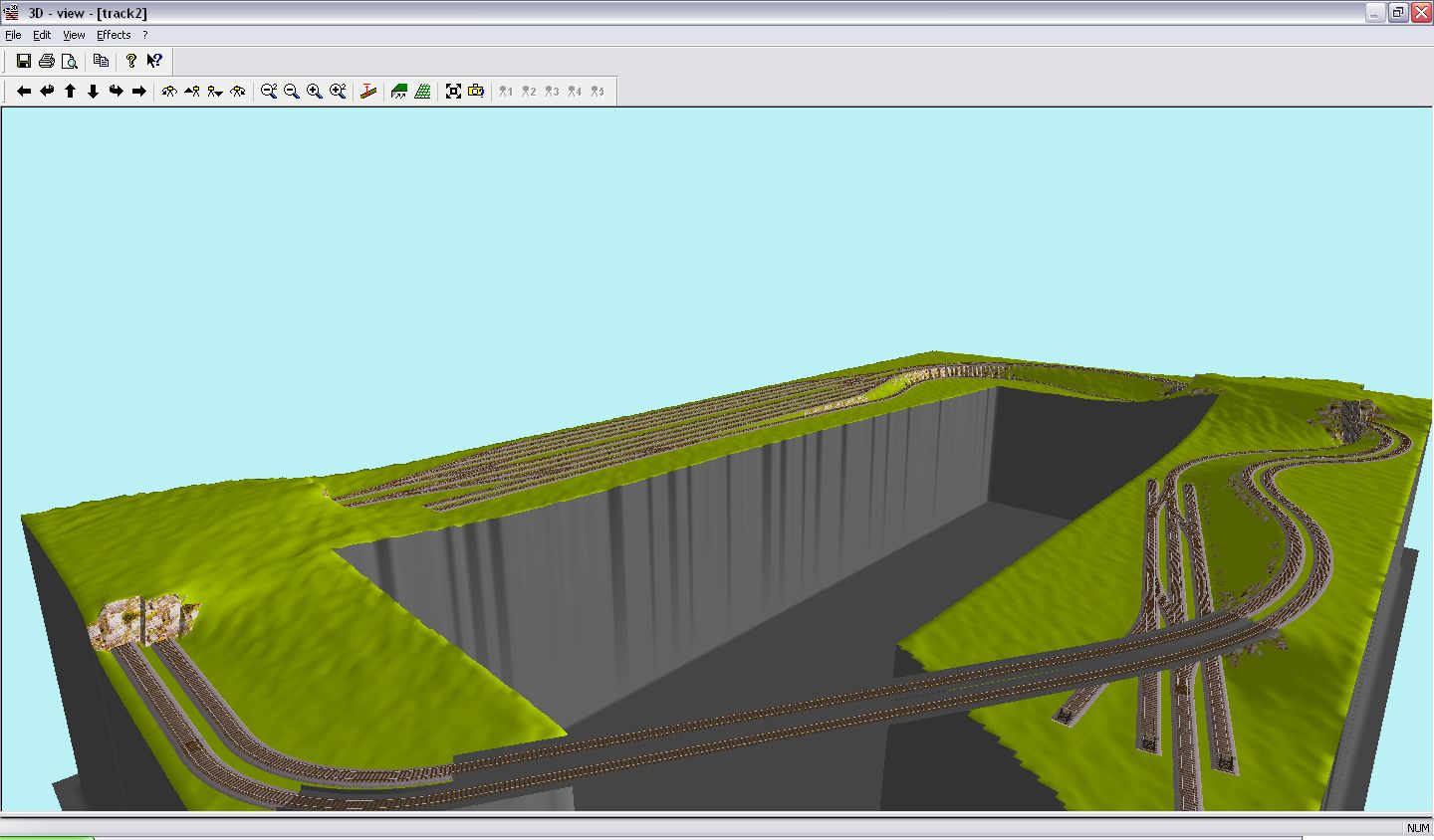This screenshot has width=1434, height=840.
Task: Click the Print (printer) icon
Action: (x=47, y=61)
